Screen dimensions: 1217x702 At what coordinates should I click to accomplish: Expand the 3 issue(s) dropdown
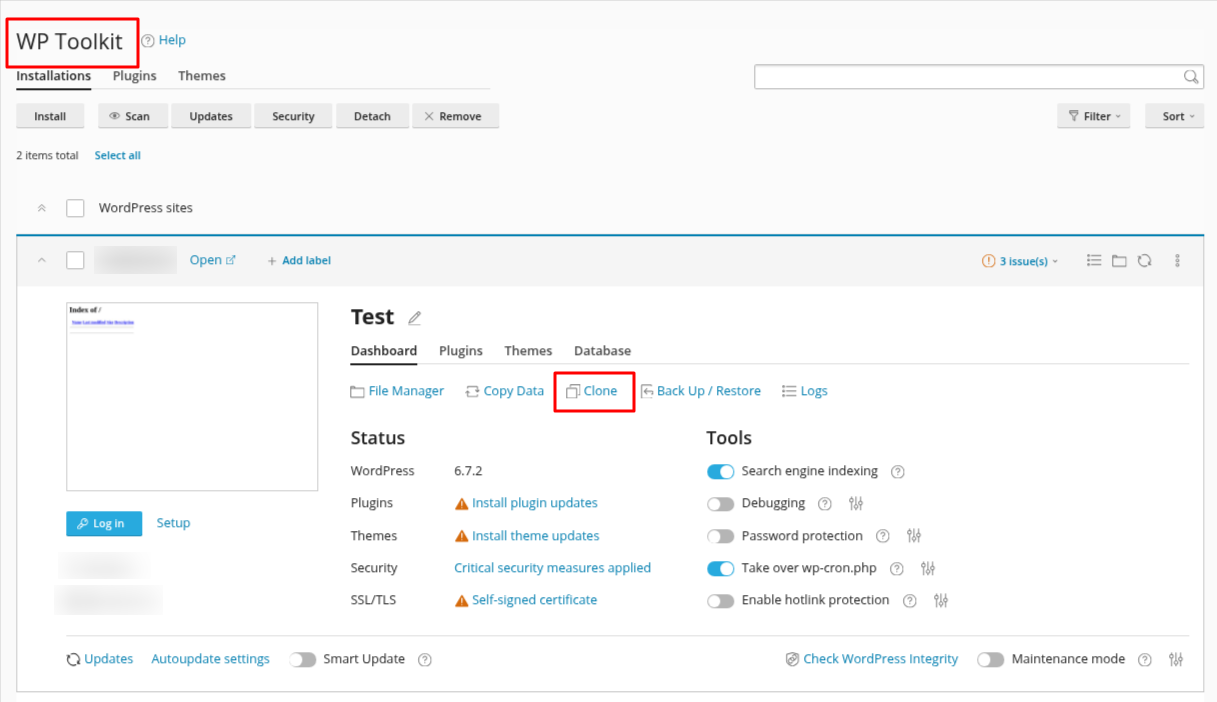pyautogui.click(x=1020, y=261)
